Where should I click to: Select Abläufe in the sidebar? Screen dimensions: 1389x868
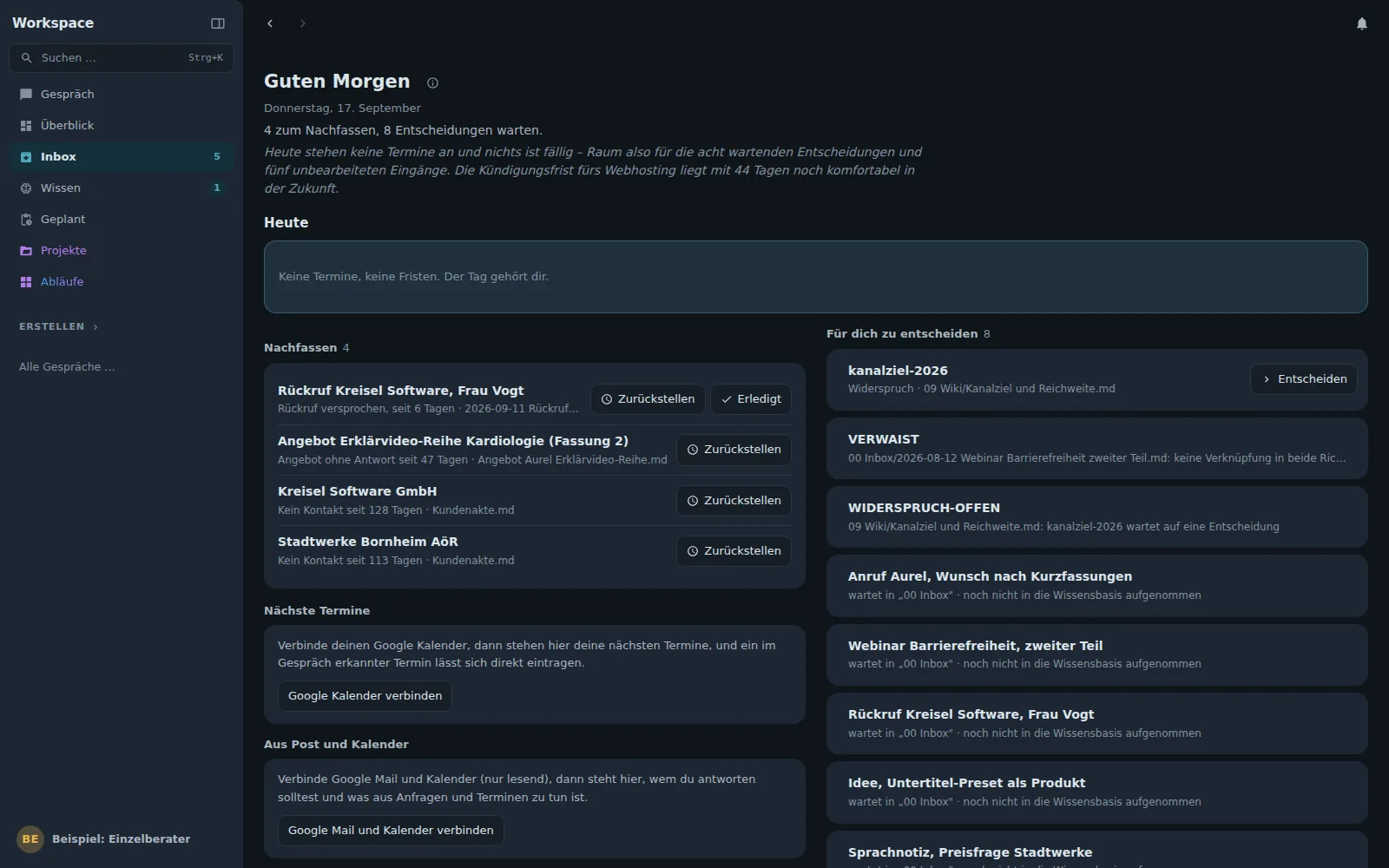coord(122,281)
